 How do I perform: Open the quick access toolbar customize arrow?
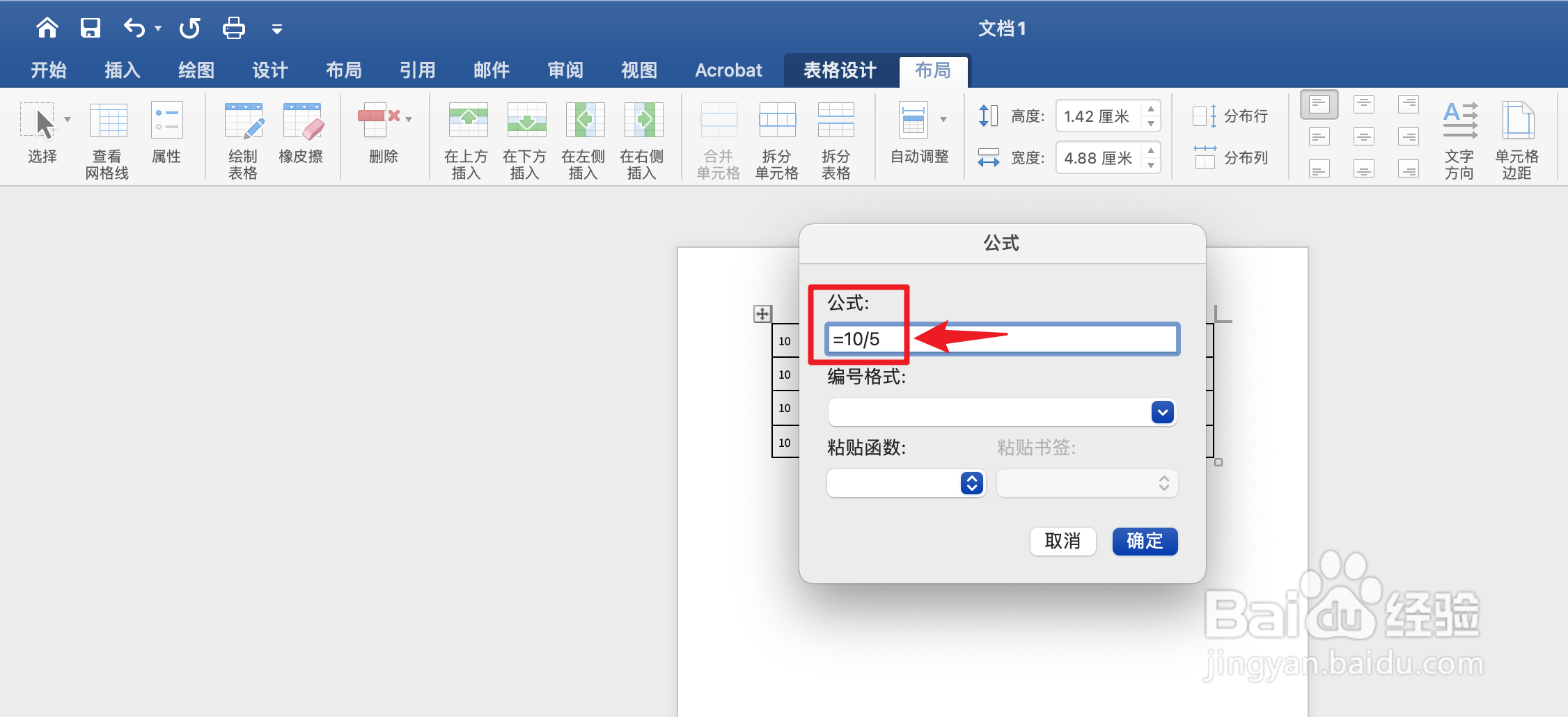pos(276,29)
